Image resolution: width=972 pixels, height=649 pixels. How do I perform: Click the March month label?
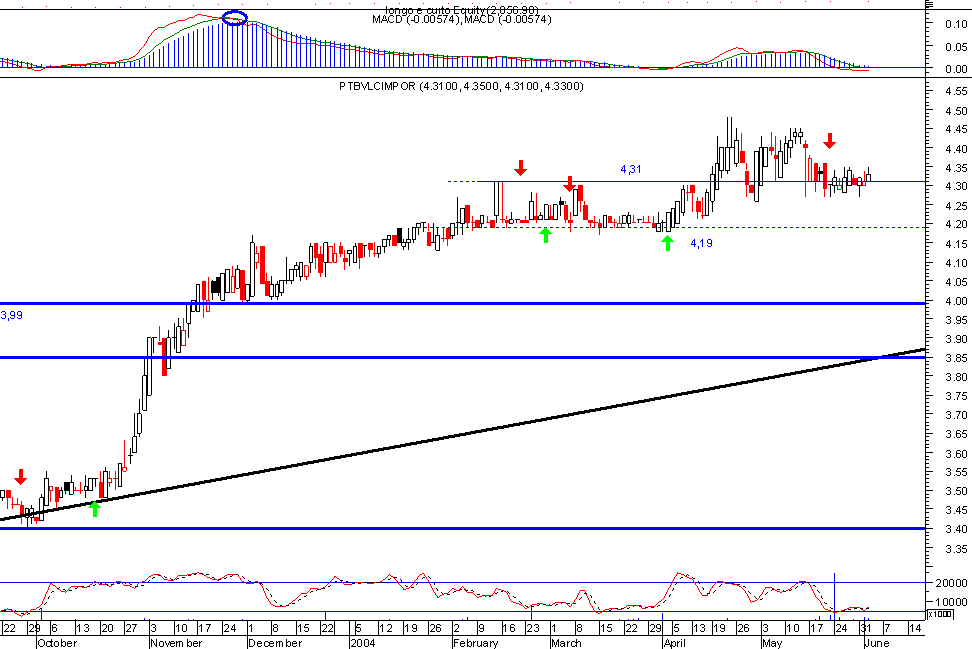(566, 643)
